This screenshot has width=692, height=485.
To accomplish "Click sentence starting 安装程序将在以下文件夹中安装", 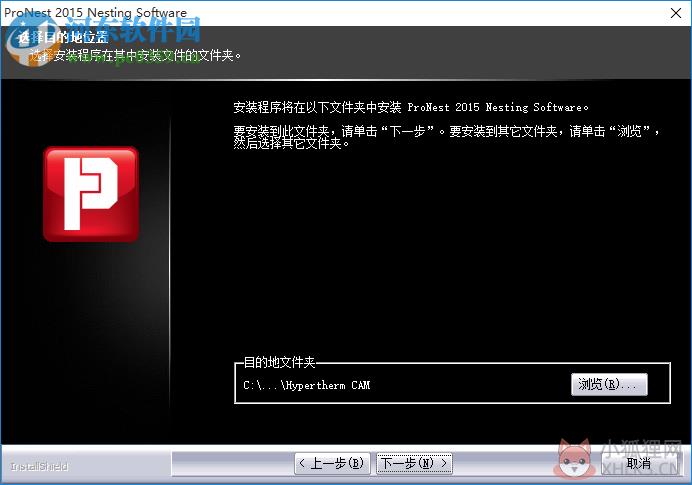I will click(411, 107).
